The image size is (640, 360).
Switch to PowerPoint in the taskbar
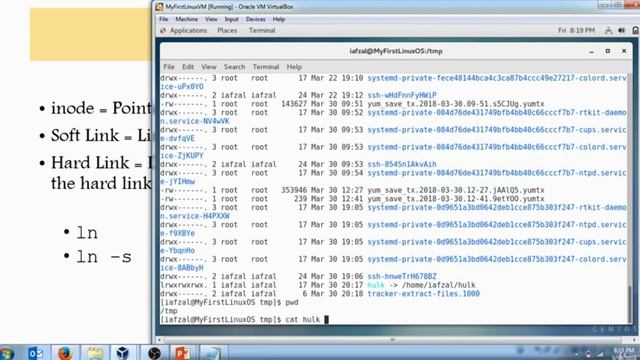pyautogui.click(x=182, y=353)
